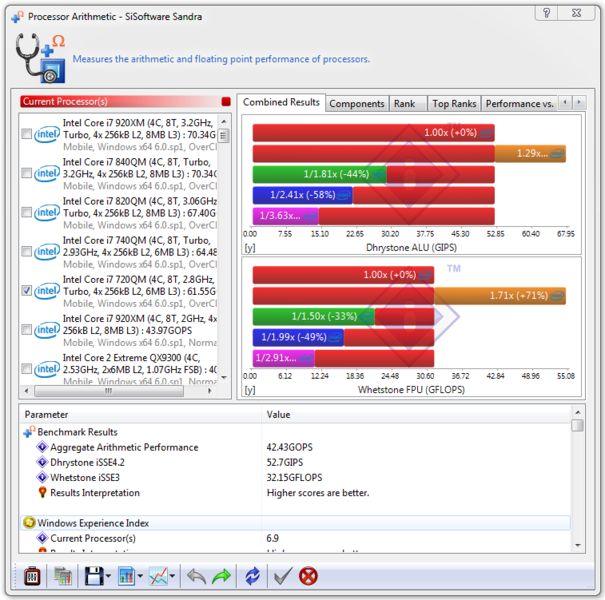605x600 pixels.
Task: Click the Intel logo of Core i7 840QM
Action: pos(47,174)
